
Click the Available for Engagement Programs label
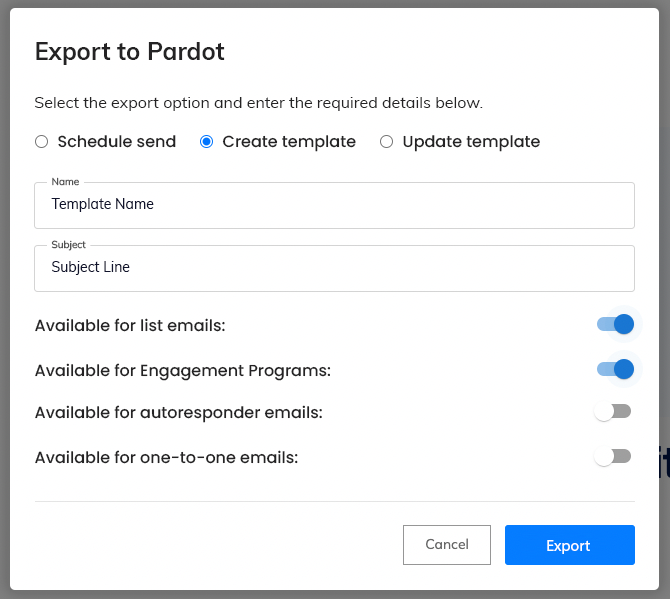point(182,370)
